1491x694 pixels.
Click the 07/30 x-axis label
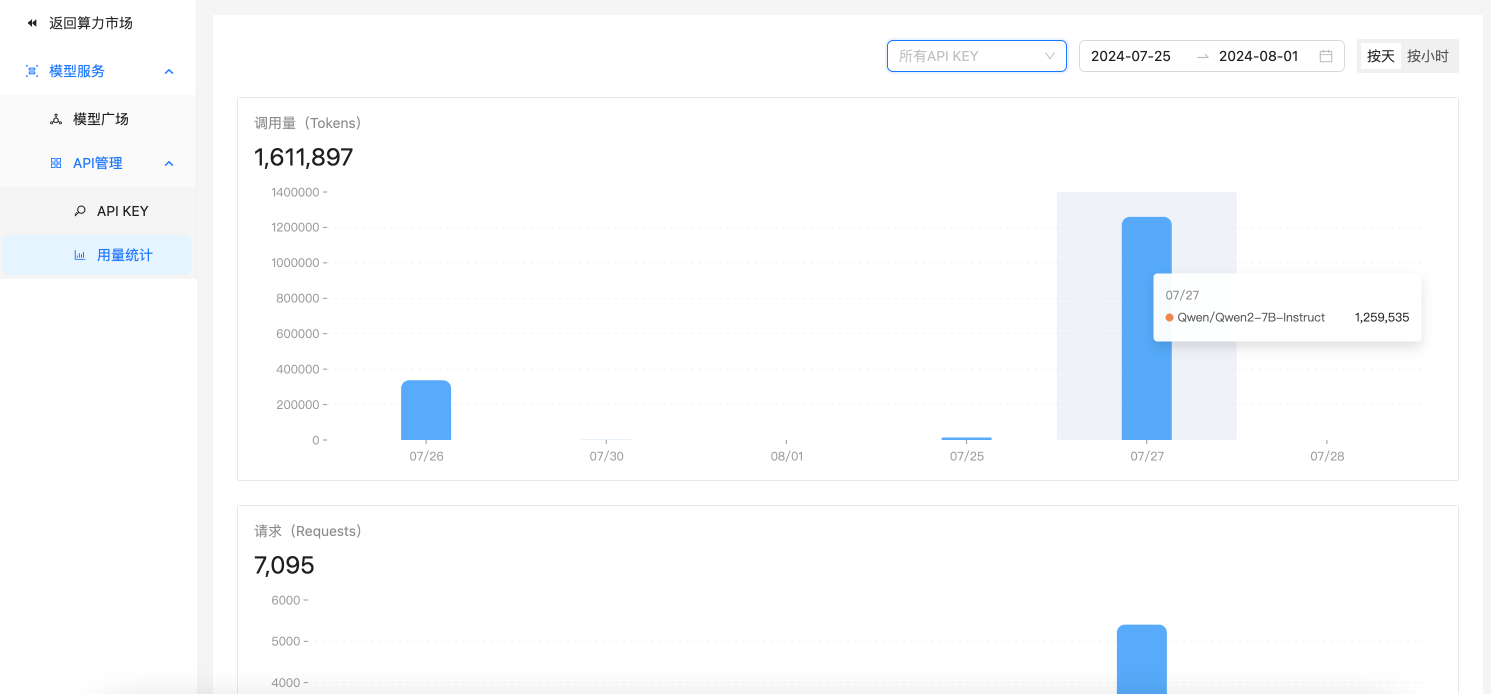pos(606,456)
